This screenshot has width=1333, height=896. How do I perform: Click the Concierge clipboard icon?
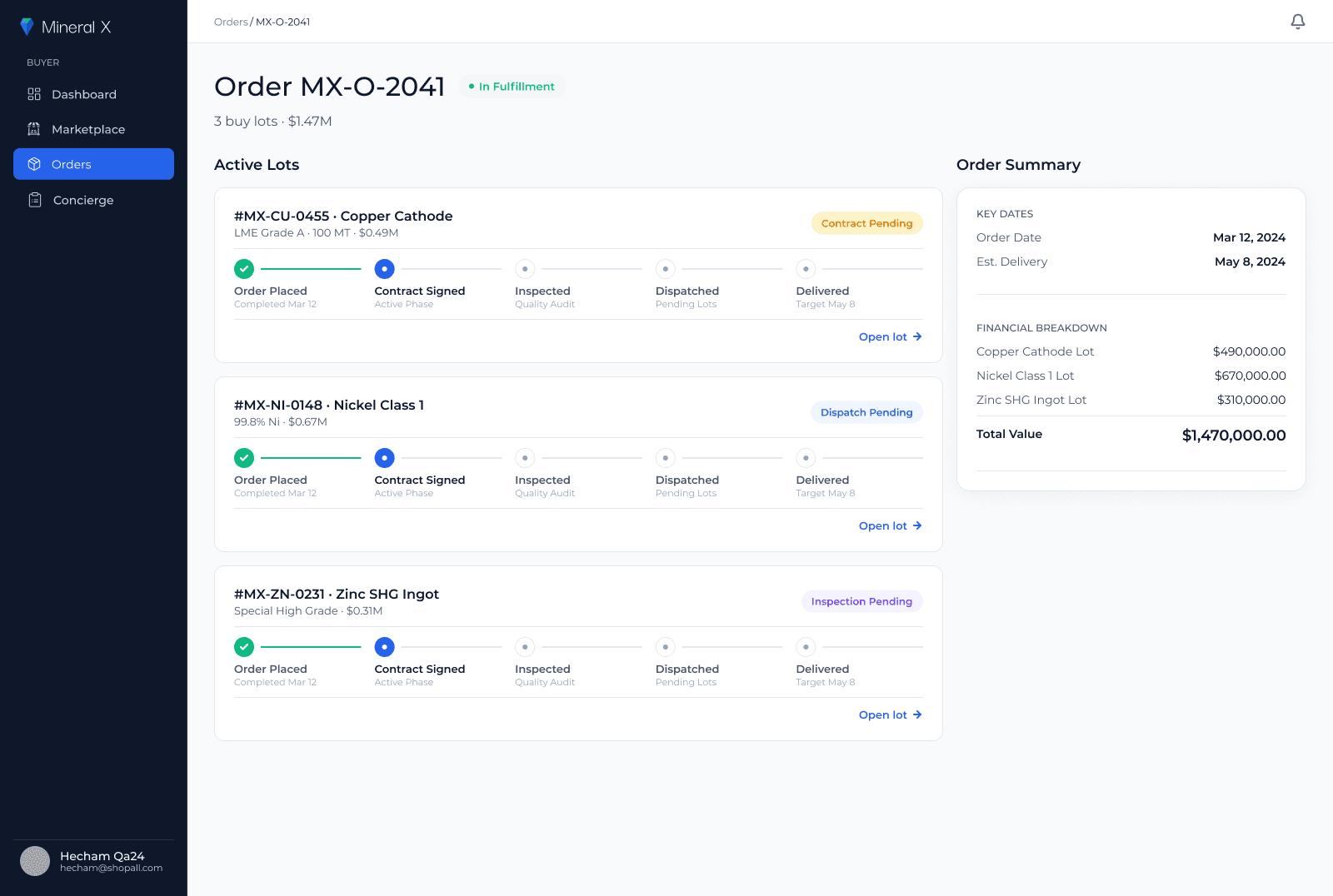click(x=35, y=200)
